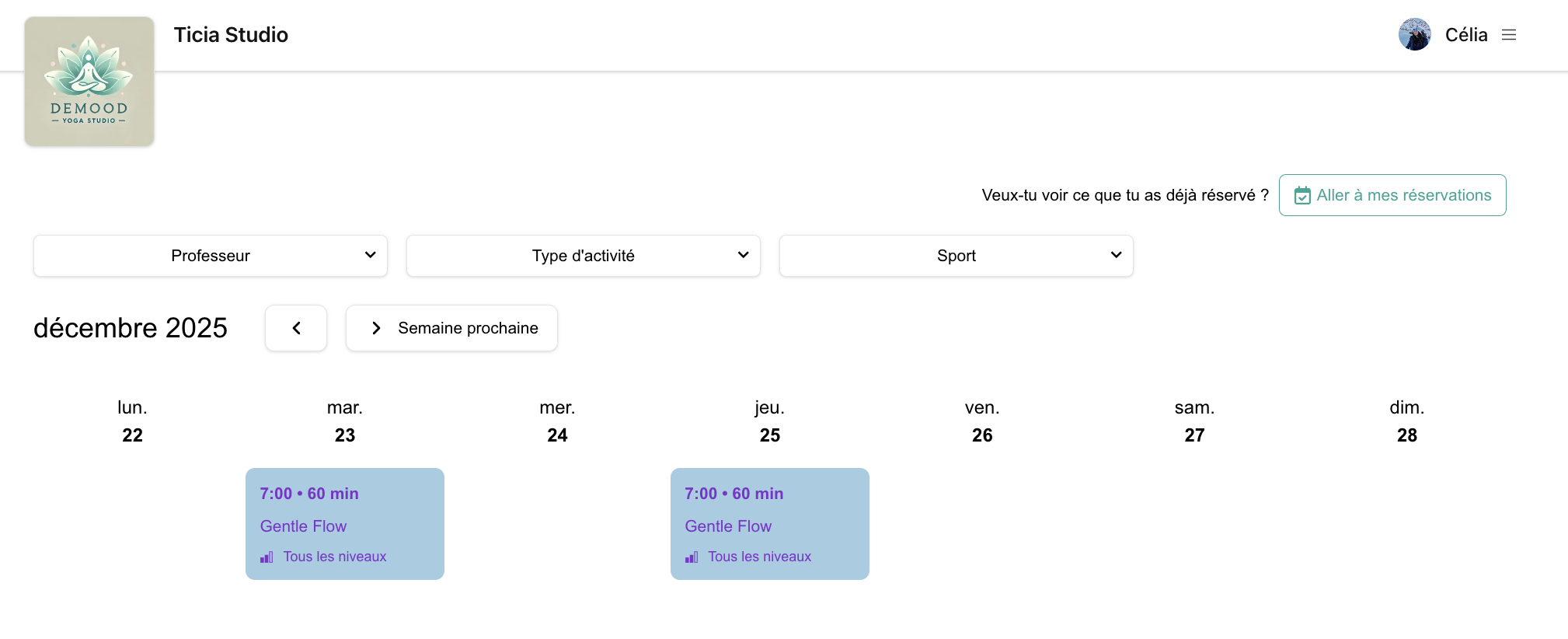The height and width of the screenshot is (639, 1568).
Task: Click the Demood Yoga Studio logo
Action: tap(89, 82)
